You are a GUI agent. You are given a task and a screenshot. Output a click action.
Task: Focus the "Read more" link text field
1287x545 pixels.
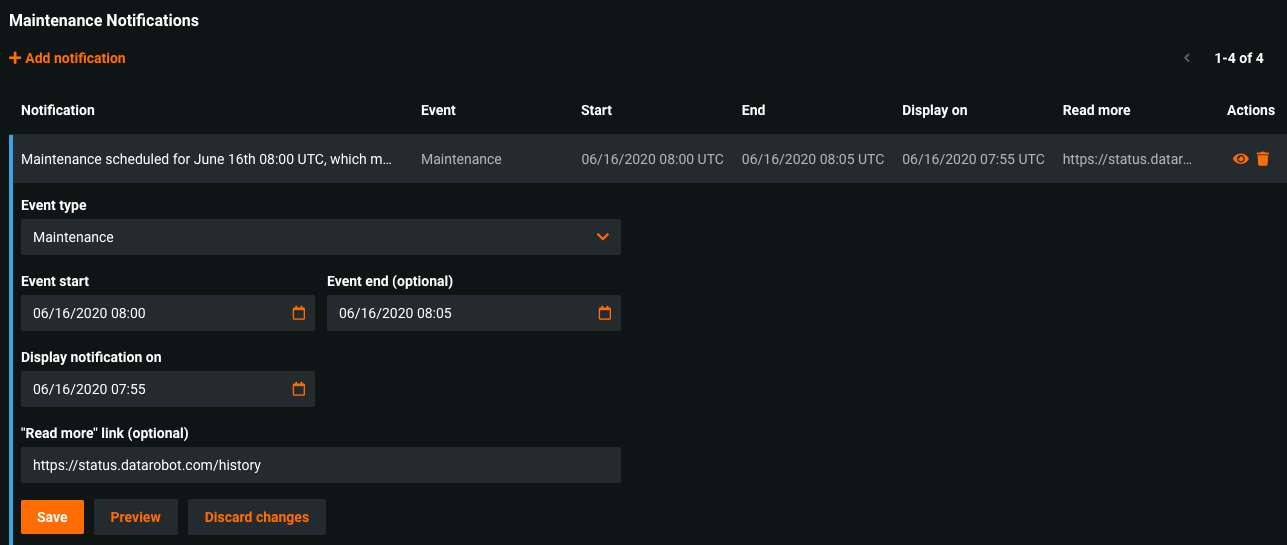pos(320,465)
